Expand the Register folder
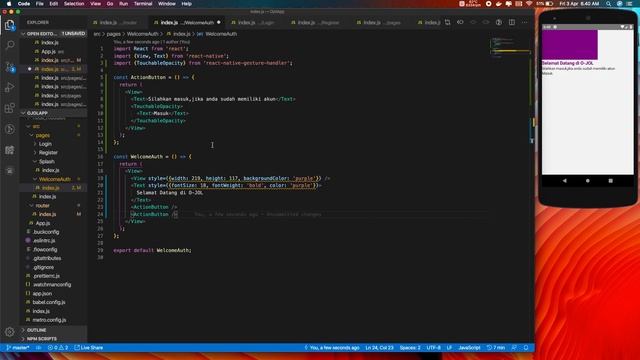640x360 pixels. coord(48,153)
